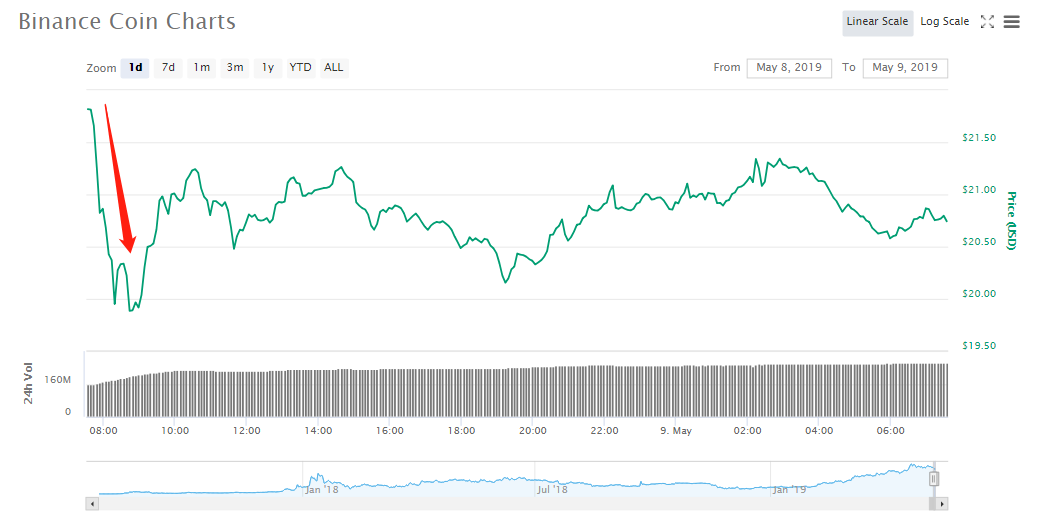Click the 160M volume axis label
The image size is (1061, 524).
coord(58,380)
